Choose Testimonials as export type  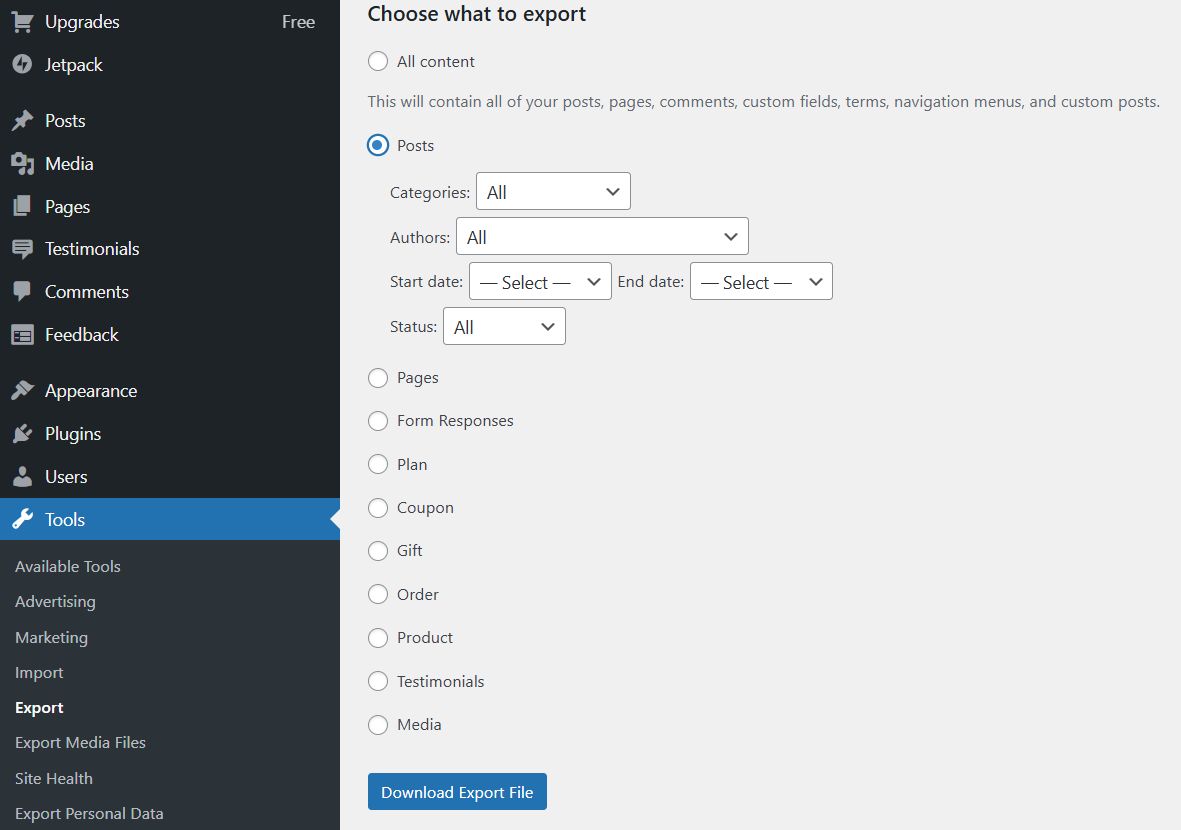pyautogui.click(x=378, y=681)
